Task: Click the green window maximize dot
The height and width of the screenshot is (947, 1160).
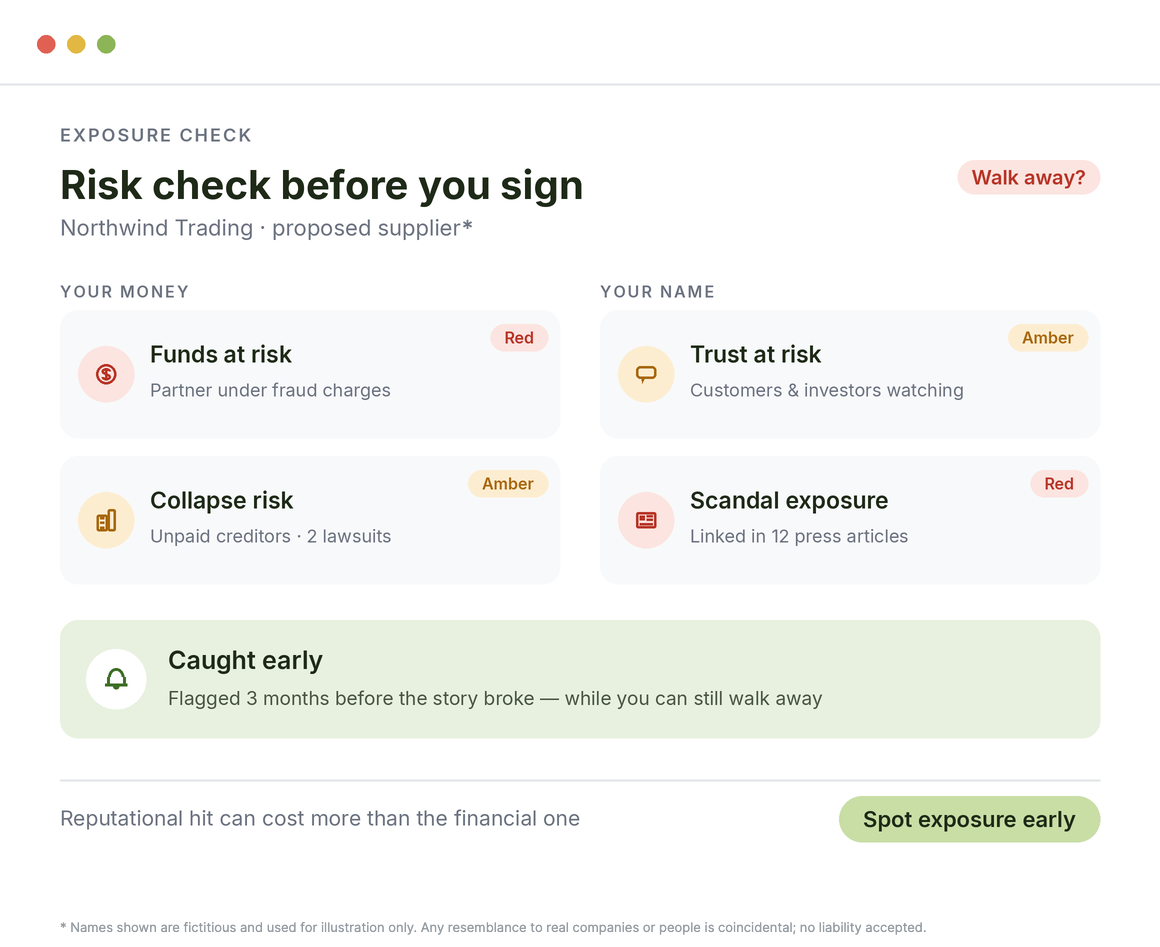Action: (106, 44)
